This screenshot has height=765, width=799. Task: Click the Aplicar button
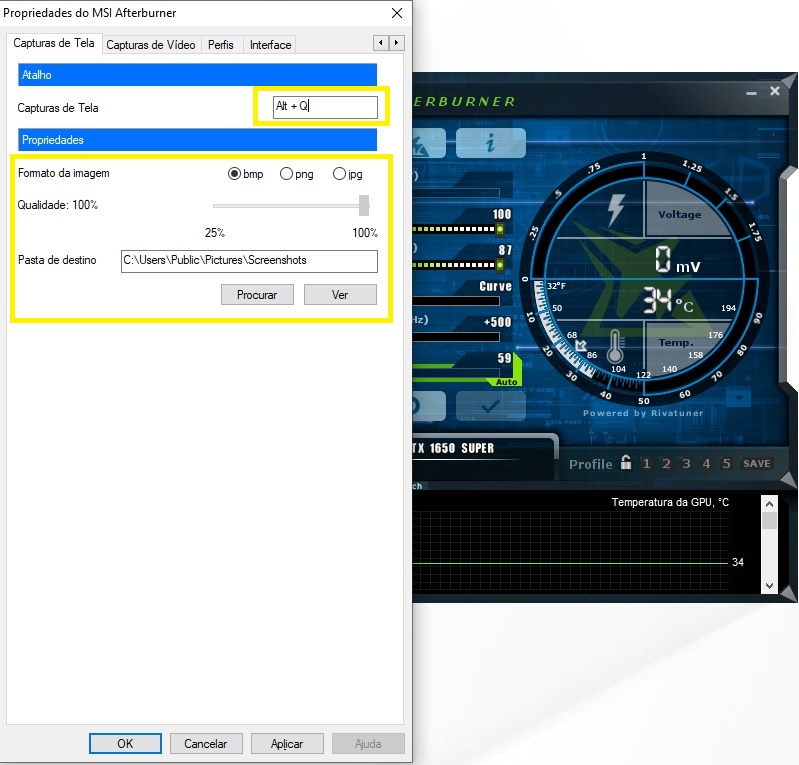(287, 744)
